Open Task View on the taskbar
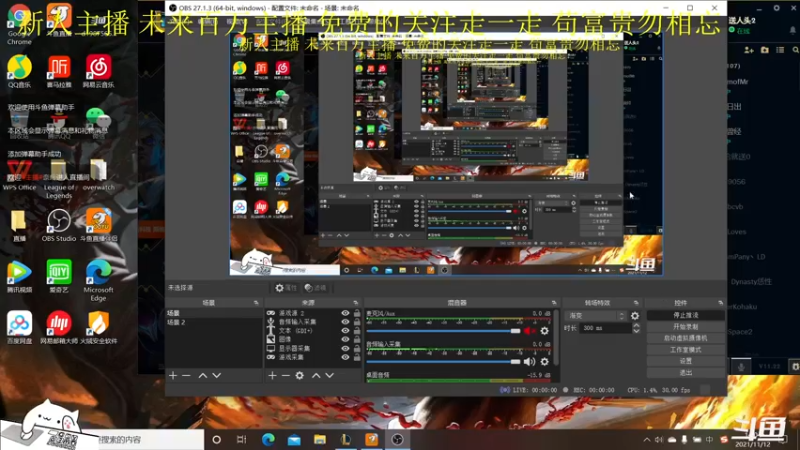This screenshot has height=450, width=800. pyautogui.click(x=242, y=439)
